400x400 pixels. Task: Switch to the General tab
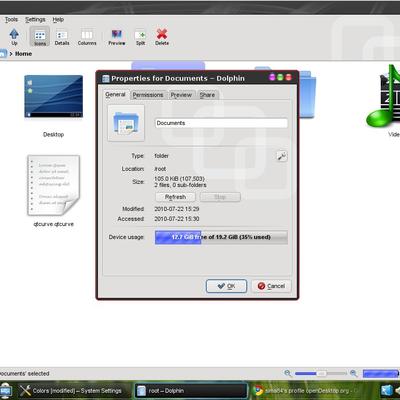115,95
